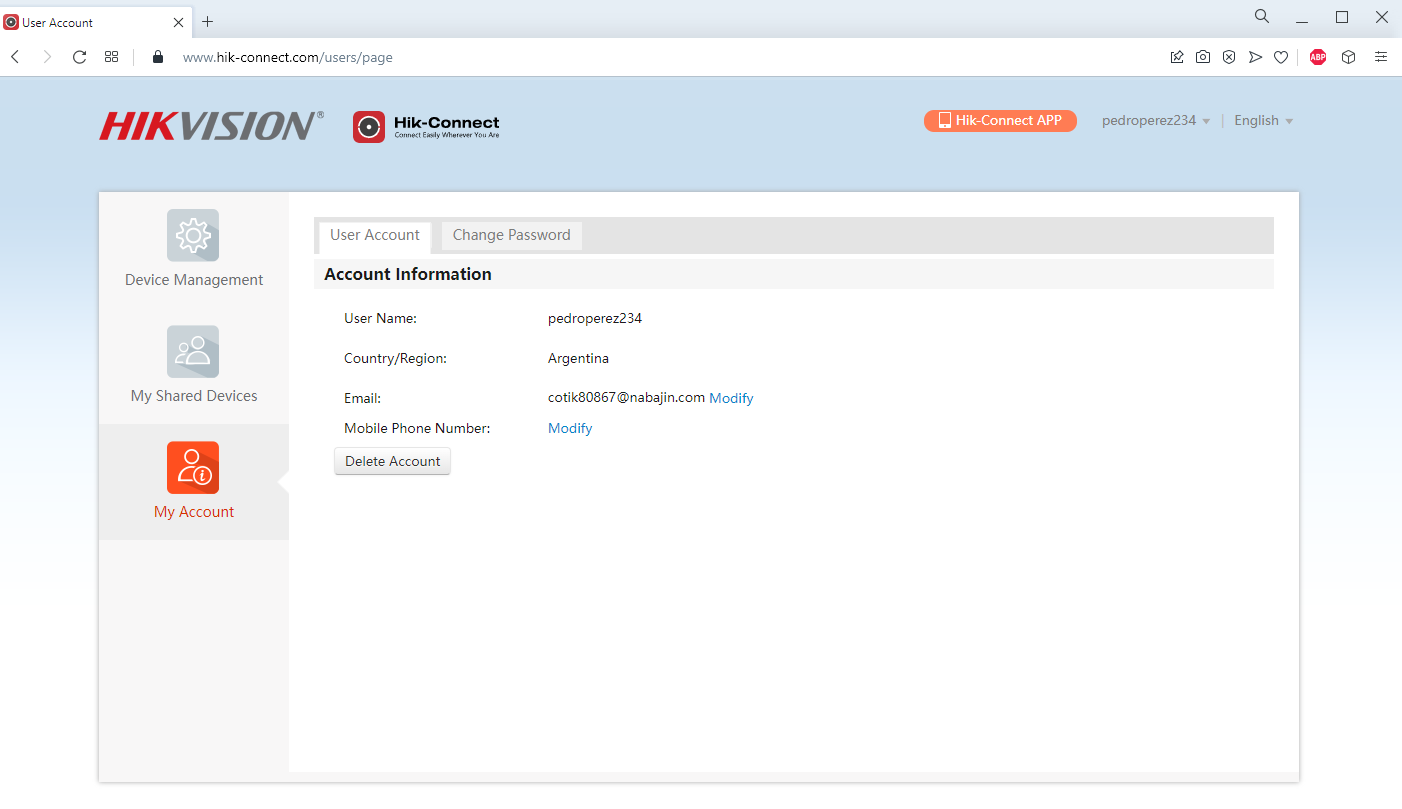This screenshot has height=809, width=1402.
Task: Expand the English language dropdown
Action: [x=1263, y=121]
